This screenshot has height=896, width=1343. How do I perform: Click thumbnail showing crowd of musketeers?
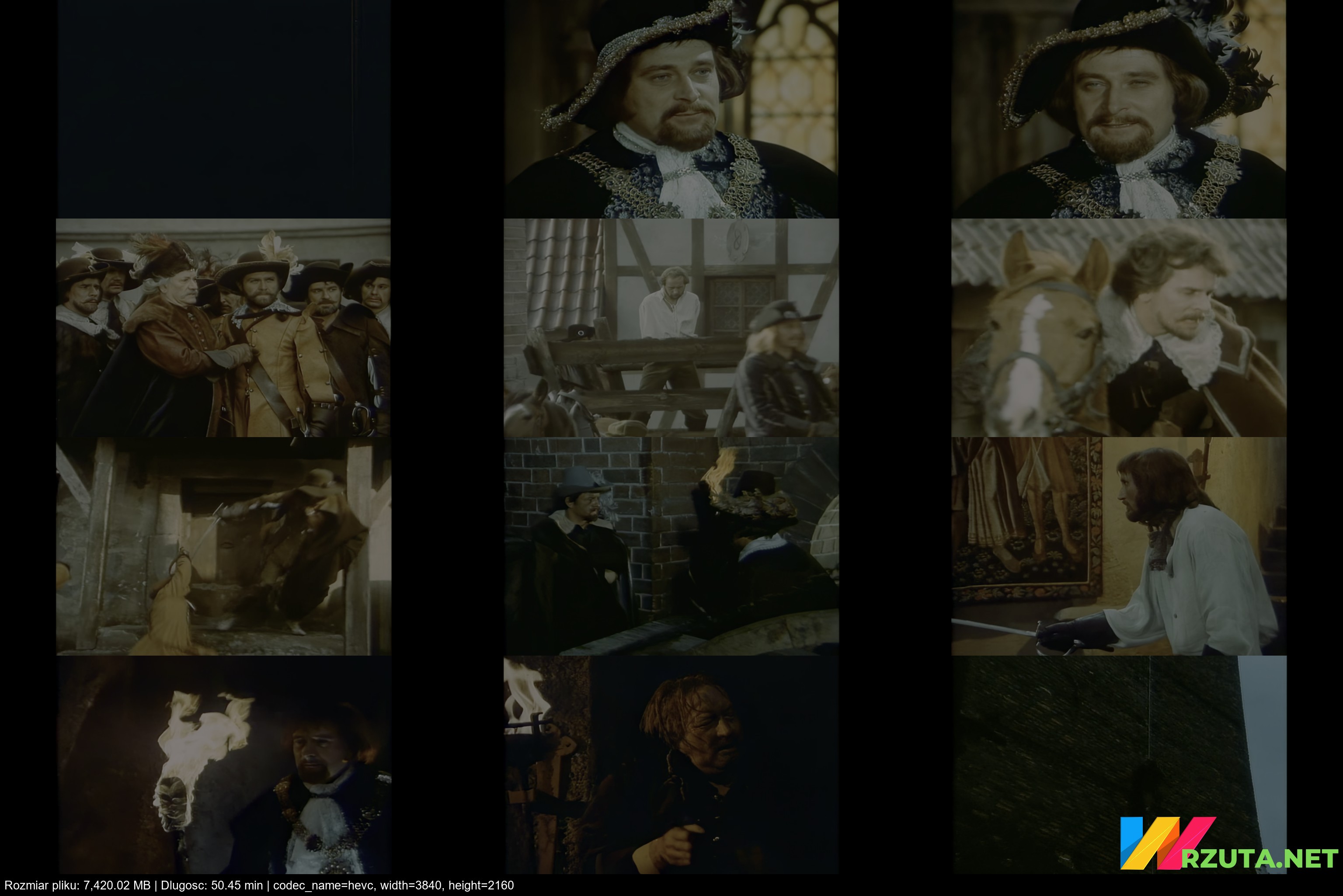click(223, 328)
